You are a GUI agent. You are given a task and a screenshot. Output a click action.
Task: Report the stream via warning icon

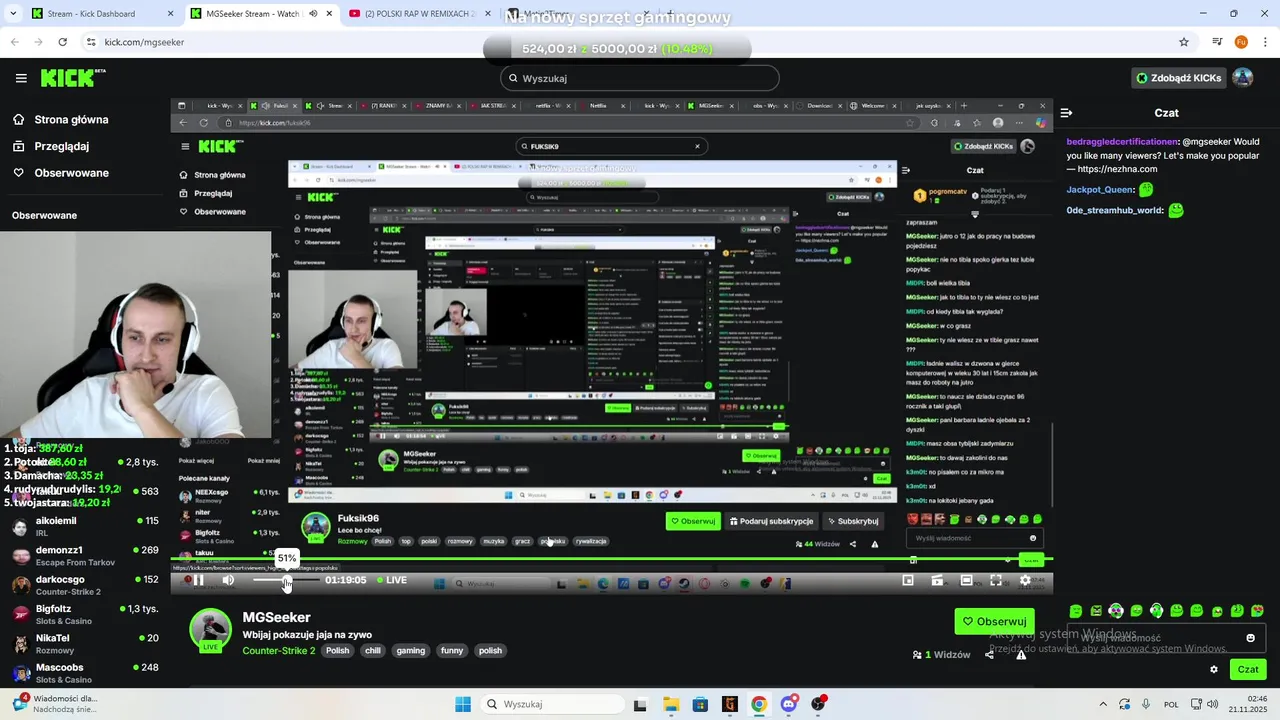coord(1021,655)
